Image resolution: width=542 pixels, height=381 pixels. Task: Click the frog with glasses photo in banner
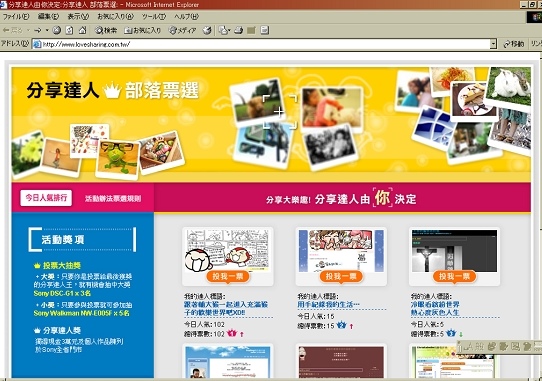118,159
